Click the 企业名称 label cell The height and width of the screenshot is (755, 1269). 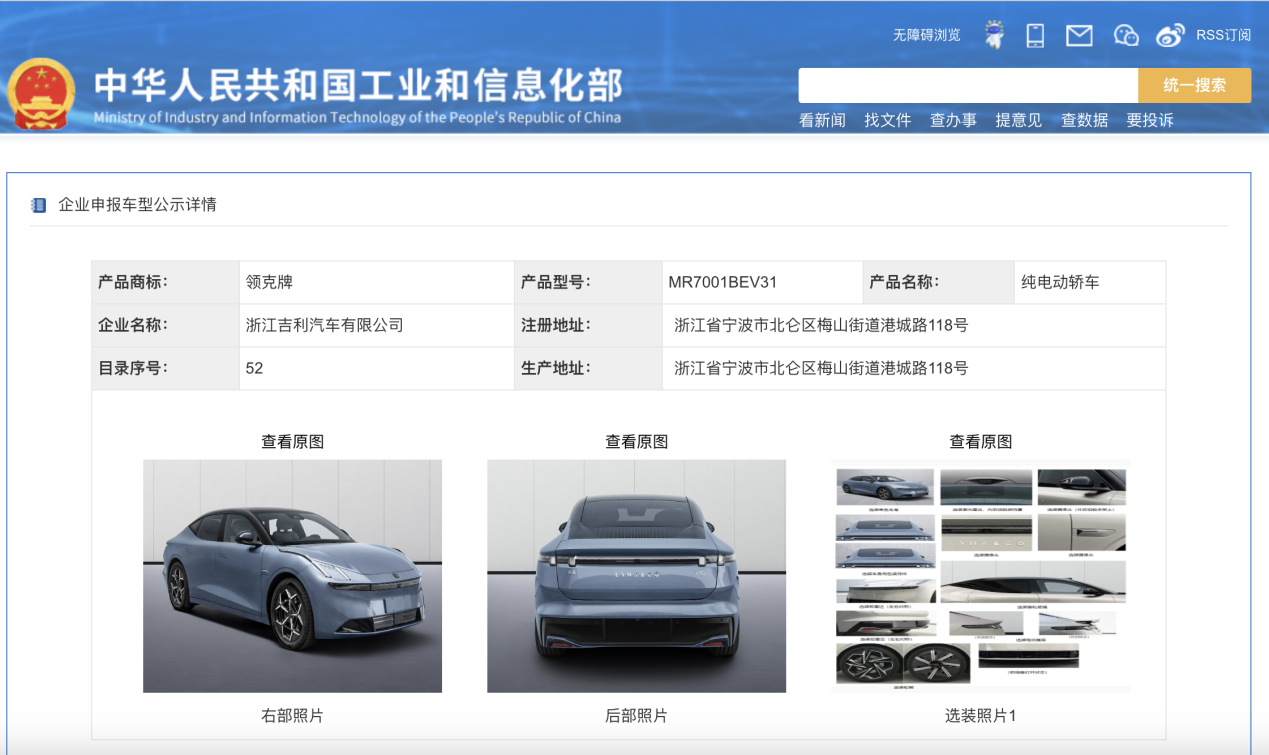[165, 325]
